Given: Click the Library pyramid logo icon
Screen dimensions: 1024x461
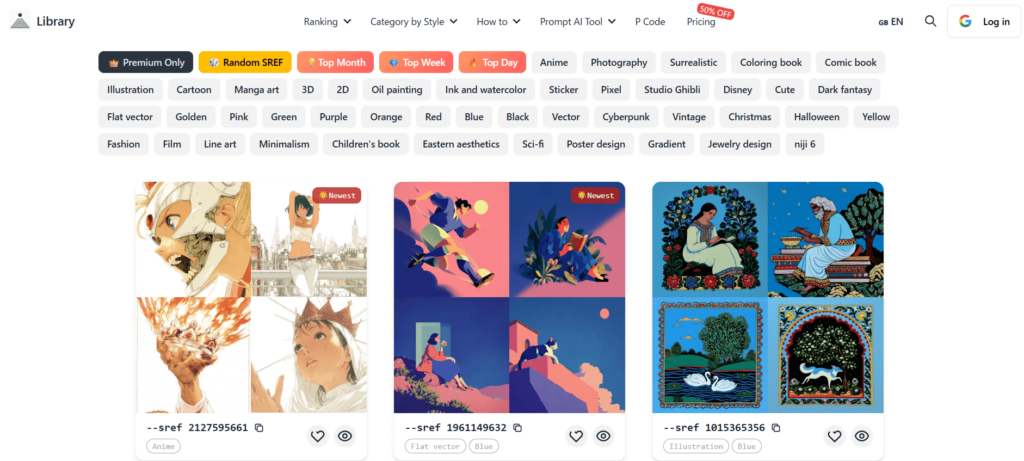Looking at the screenshot, I should tap(20, 21).
